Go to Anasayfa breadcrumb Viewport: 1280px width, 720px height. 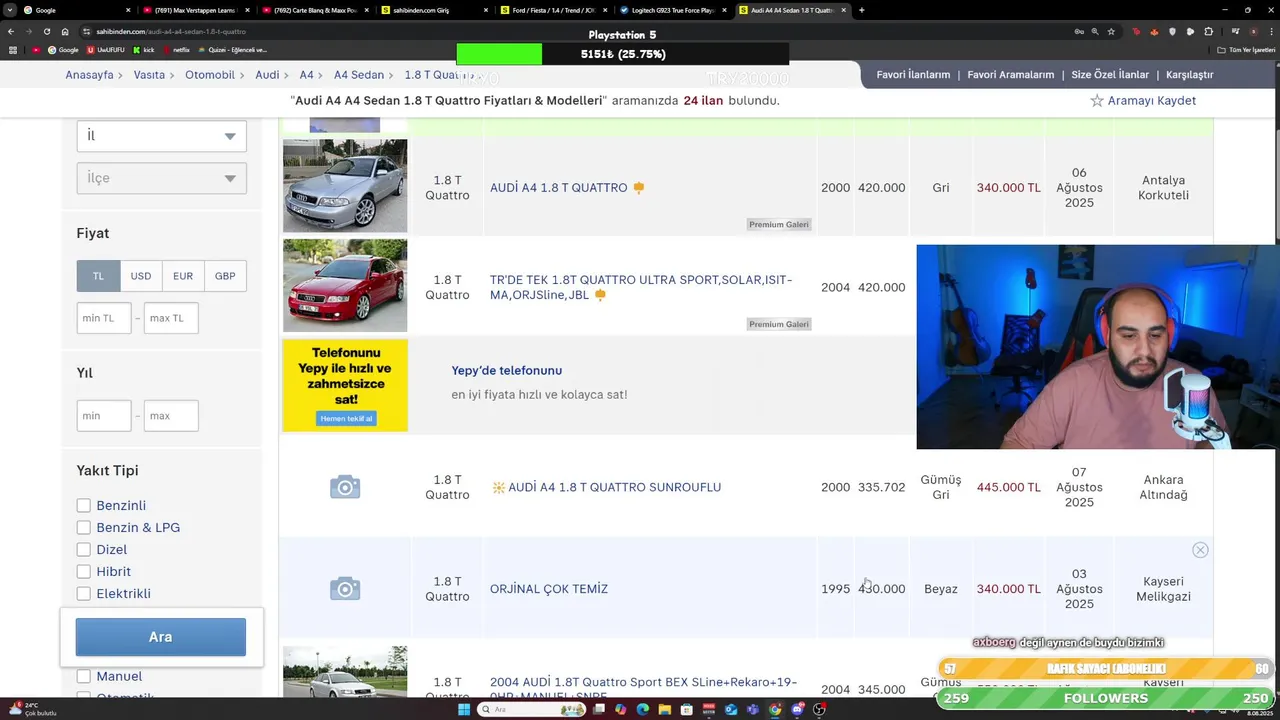89,75
